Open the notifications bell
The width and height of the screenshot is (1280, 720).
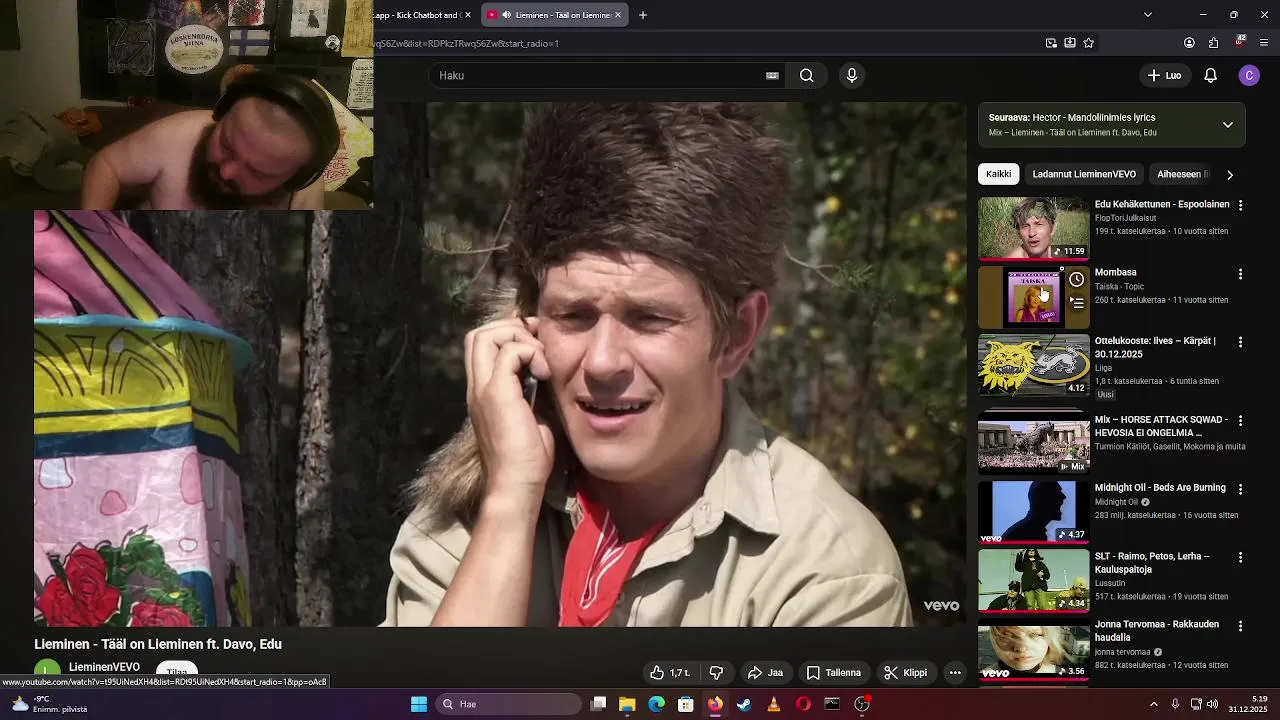(x=1210, y=75)
